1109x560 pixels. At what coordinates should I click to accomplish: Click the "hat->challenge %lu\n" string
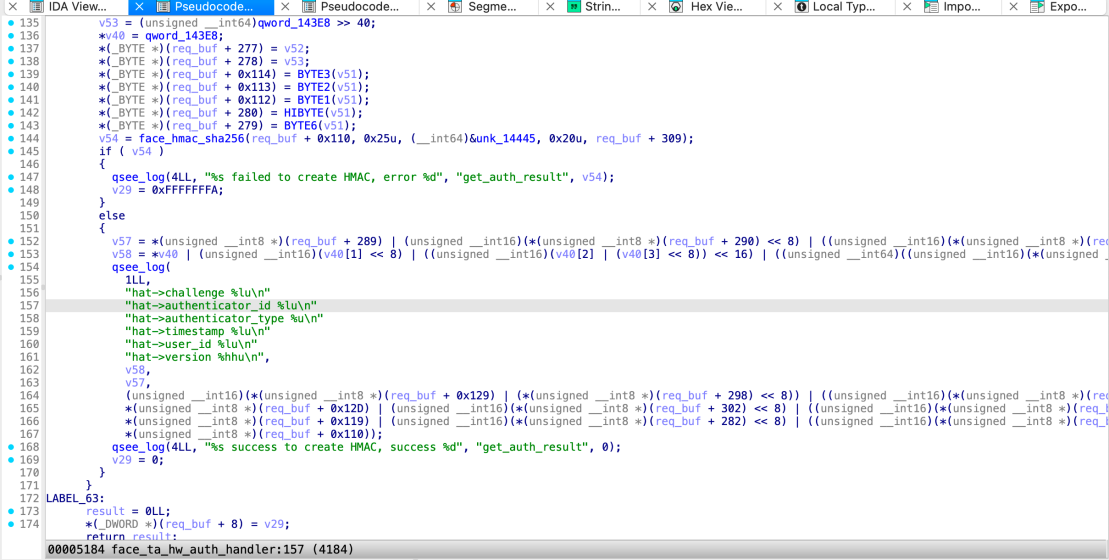(197, 293)
